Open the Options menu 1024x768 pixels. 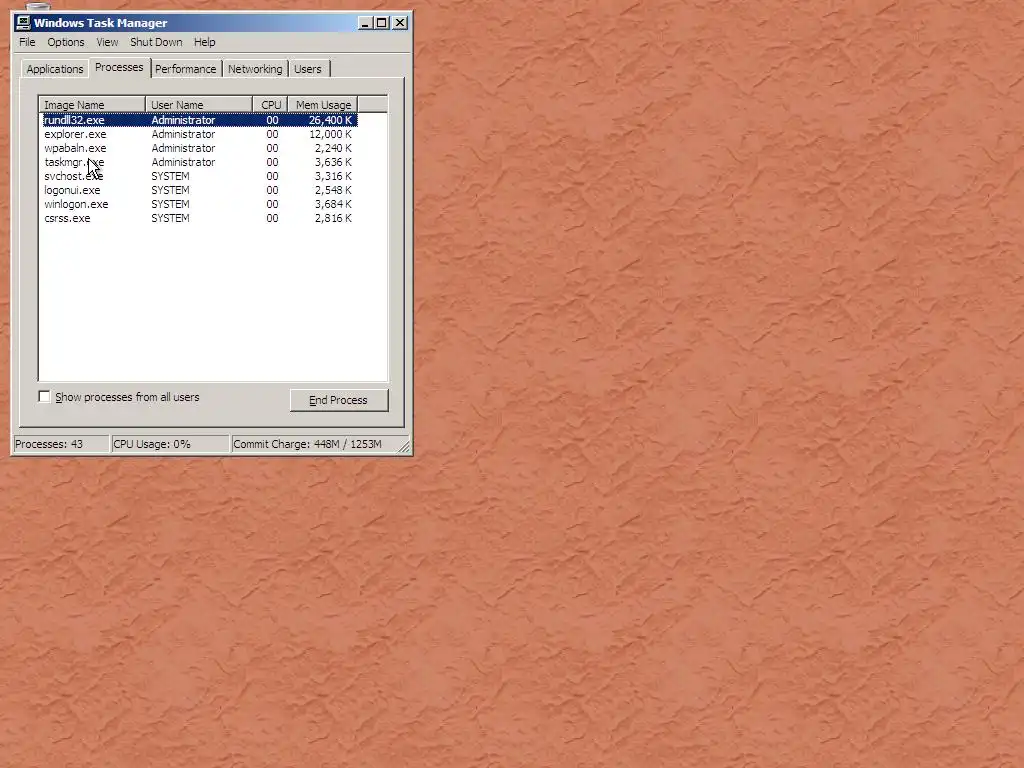65,42
